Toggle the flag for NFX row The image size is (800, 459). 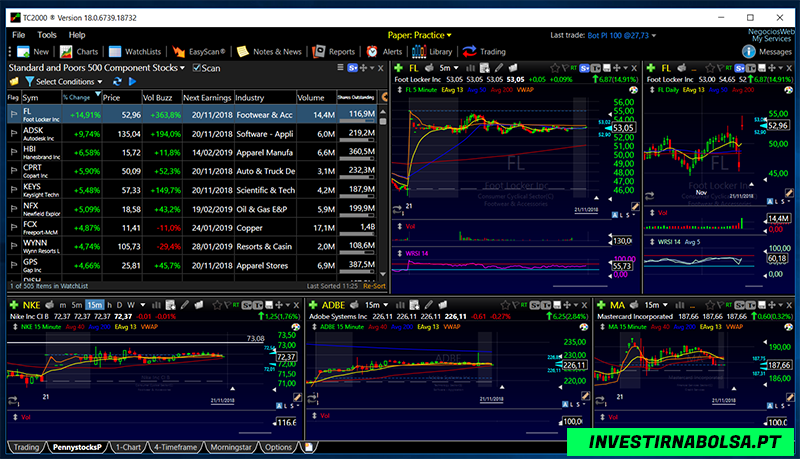coord(14,209)
